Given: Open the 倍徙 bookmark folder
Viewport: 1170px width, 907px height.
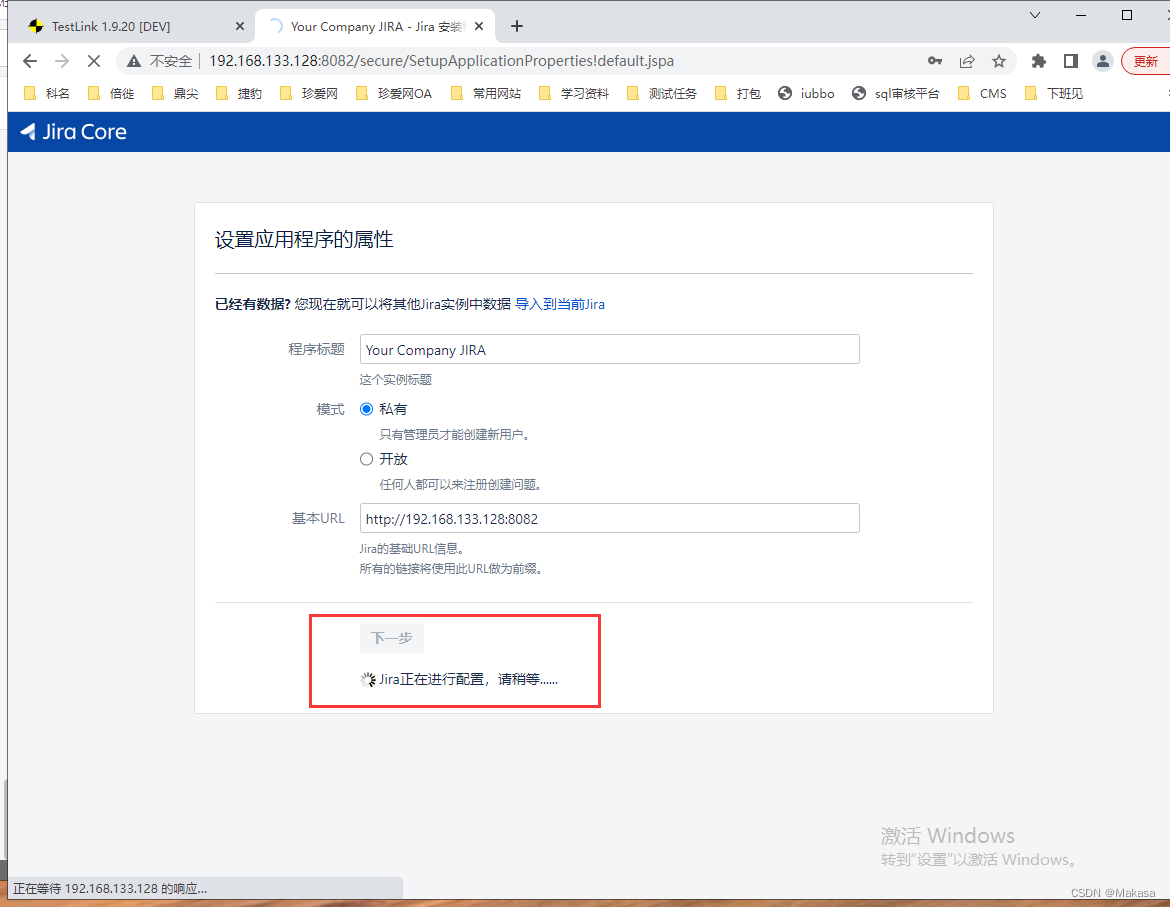Looking at the screenshot, I should (x=111, y=93).
